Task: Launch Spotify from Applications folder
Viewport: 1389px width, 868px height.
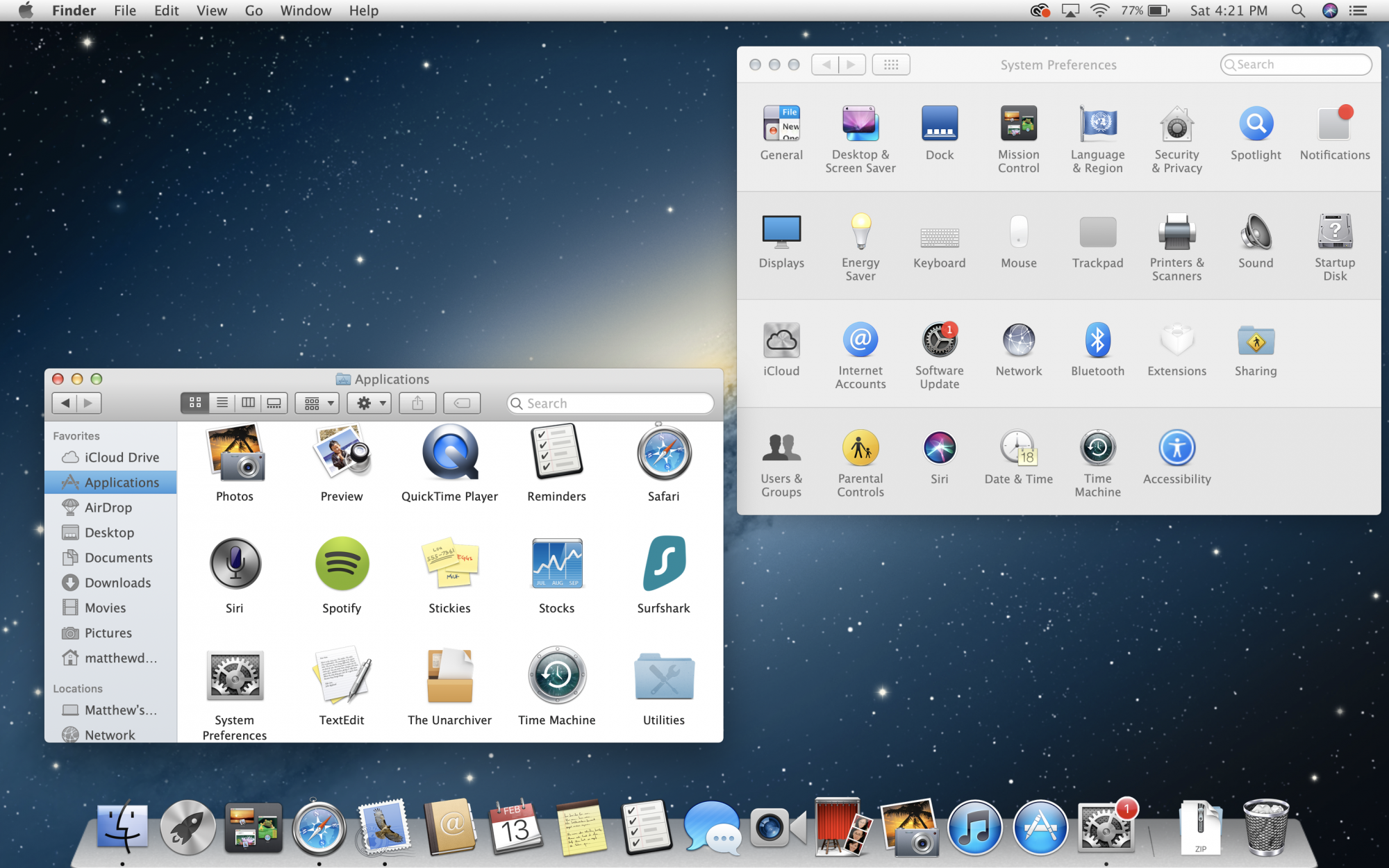Action: [342, 564]
